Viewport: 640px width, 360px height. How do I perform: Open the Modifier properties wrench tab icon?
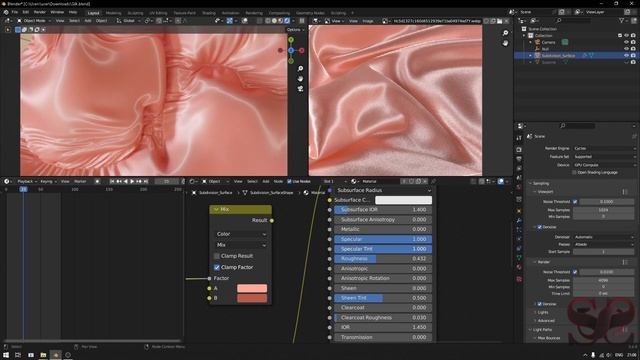tap(519, 220)
